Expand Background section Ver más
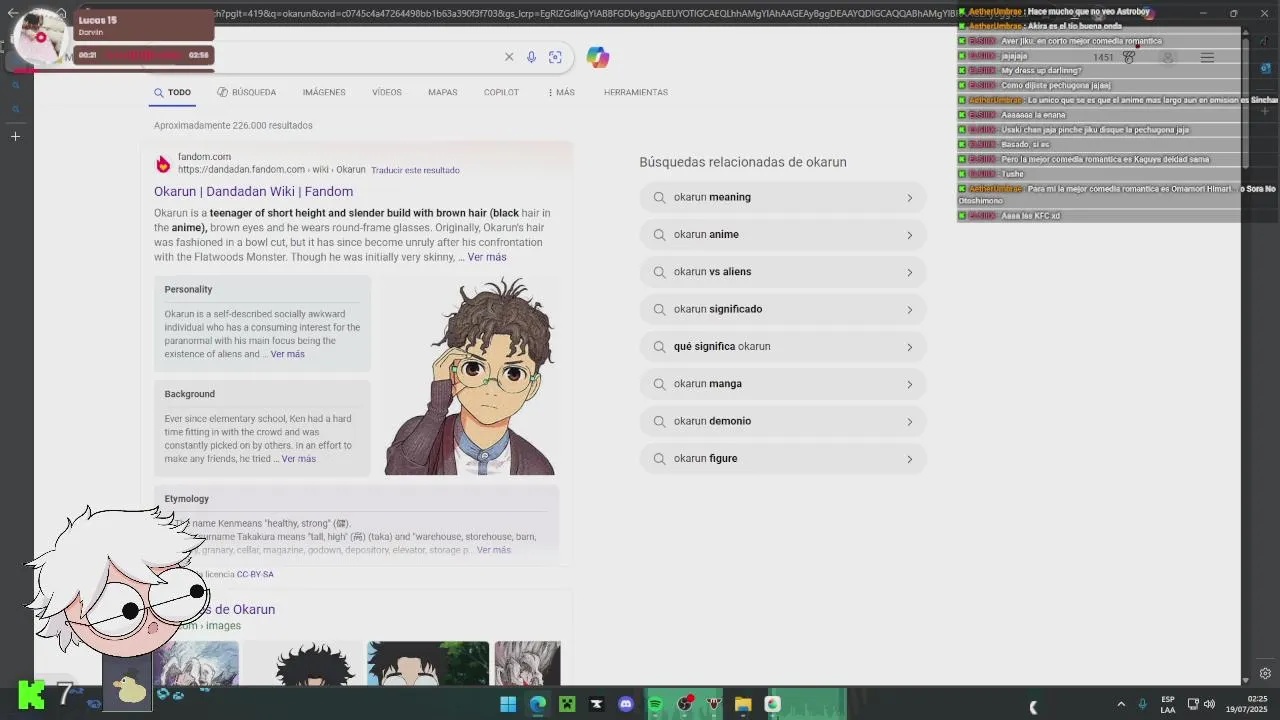The image size is (1280, 720). click(298, 459)
